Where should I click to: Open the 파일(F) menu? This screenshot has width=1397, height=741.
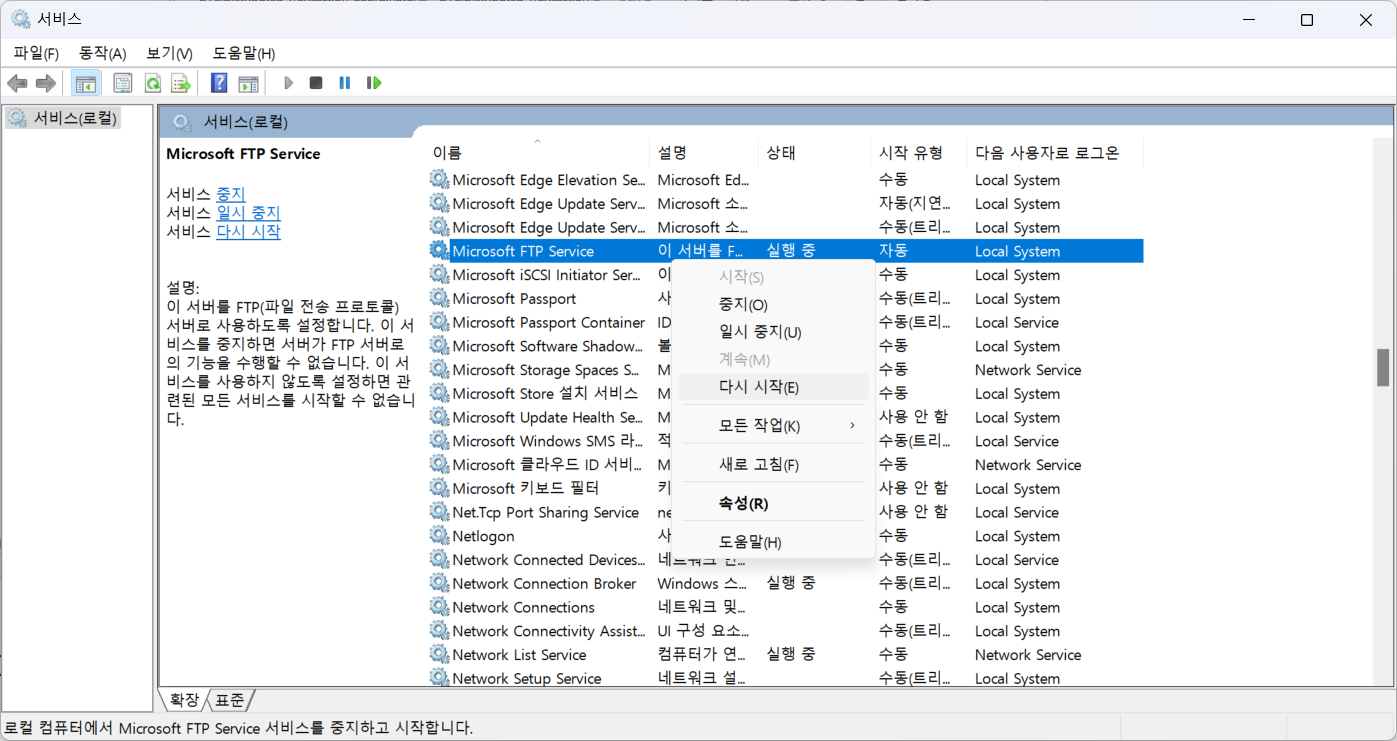[36, 53]
